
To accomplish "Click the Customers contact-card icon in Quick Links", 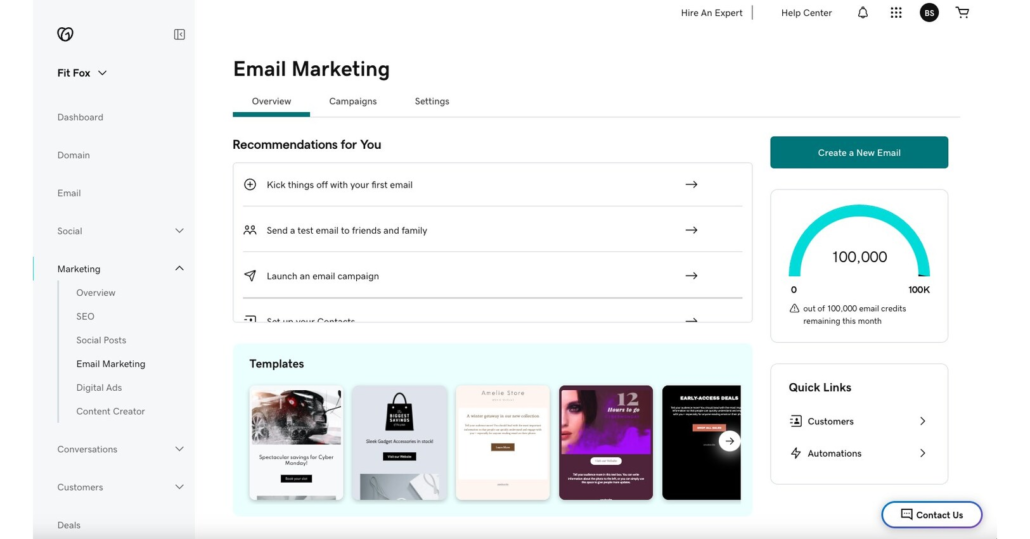I will coord(795,421).
